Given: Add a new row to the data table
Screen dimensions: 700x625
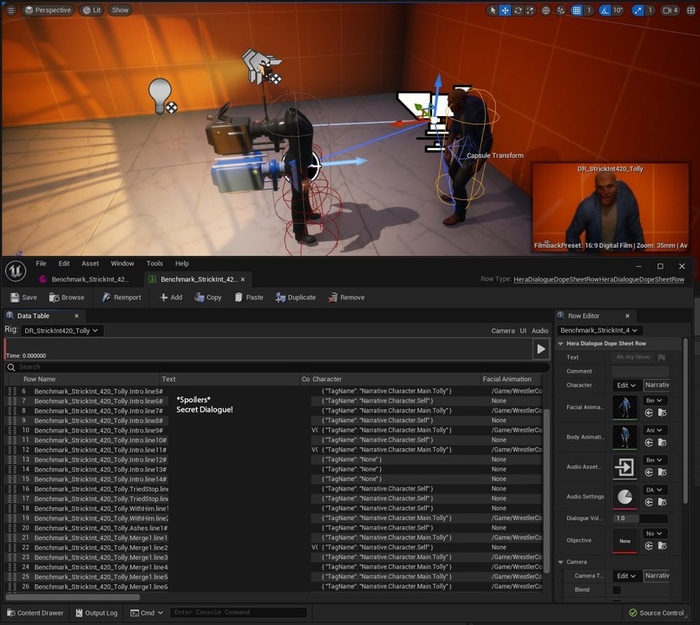Looking at the screenshot, I should [x=171, y=297].
